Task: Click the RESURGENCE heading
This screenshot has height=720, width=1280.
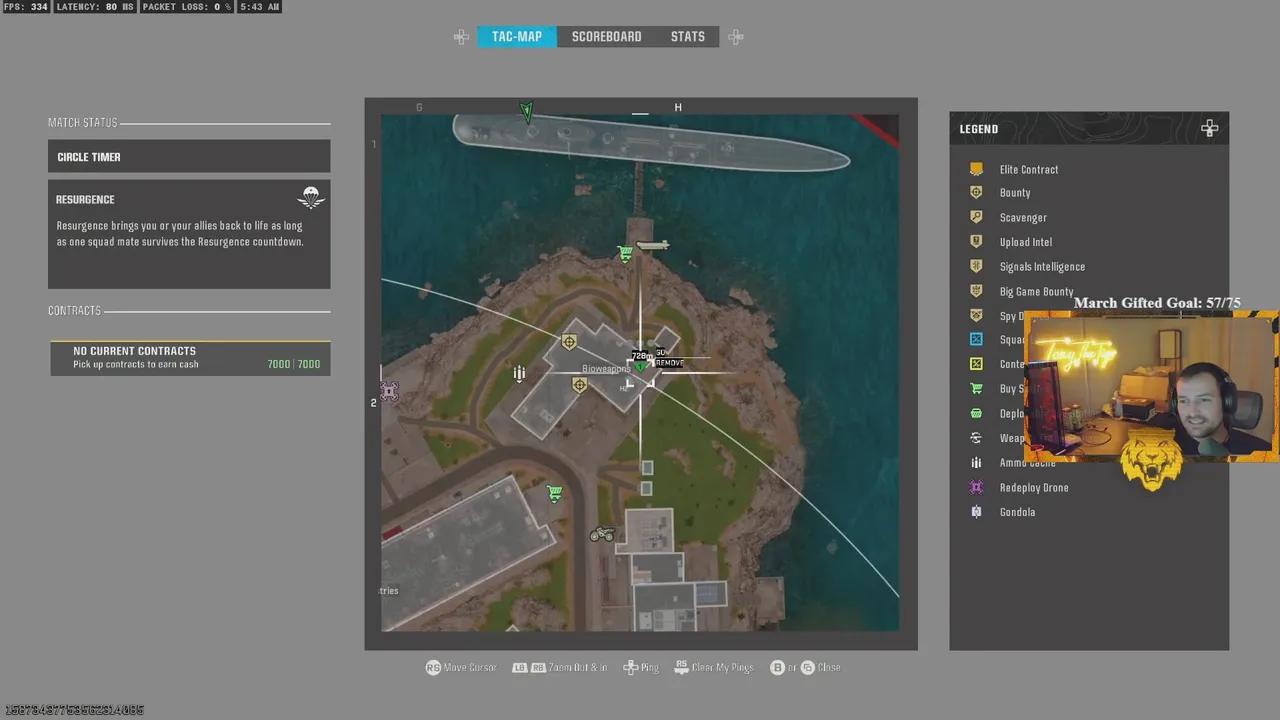Action: tap(85, 199)
